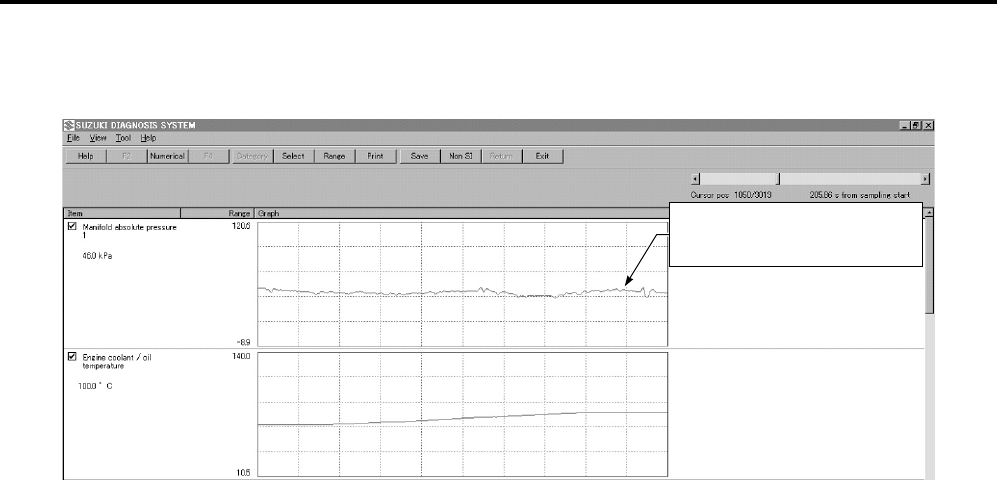Click the Graph column header
The width and height of the screenshot is (997, 481).
pyautogui.click(x=462, y=214)
